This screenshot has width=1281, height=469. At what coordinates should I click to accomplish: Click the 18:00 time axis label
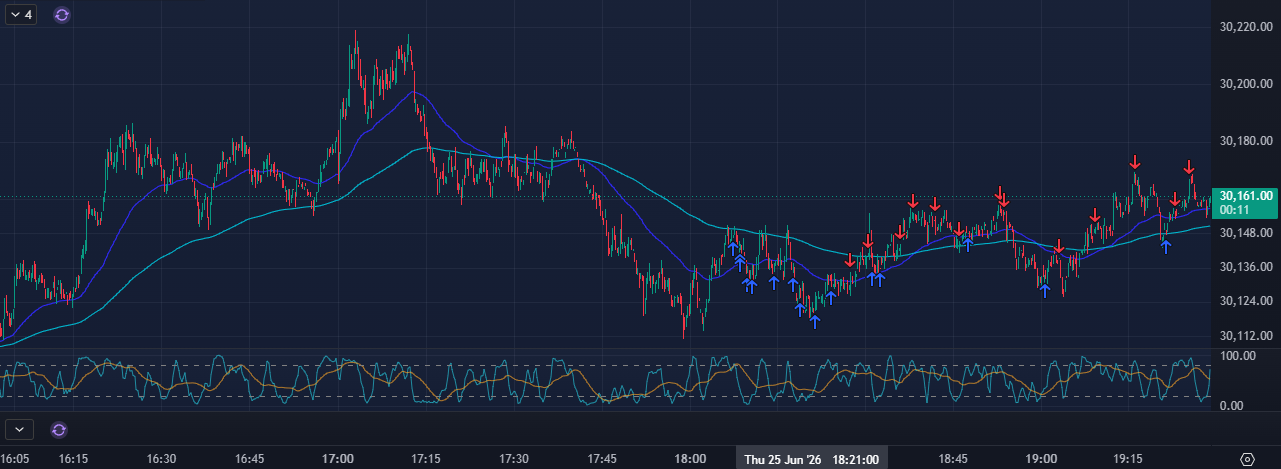point(690,458)
